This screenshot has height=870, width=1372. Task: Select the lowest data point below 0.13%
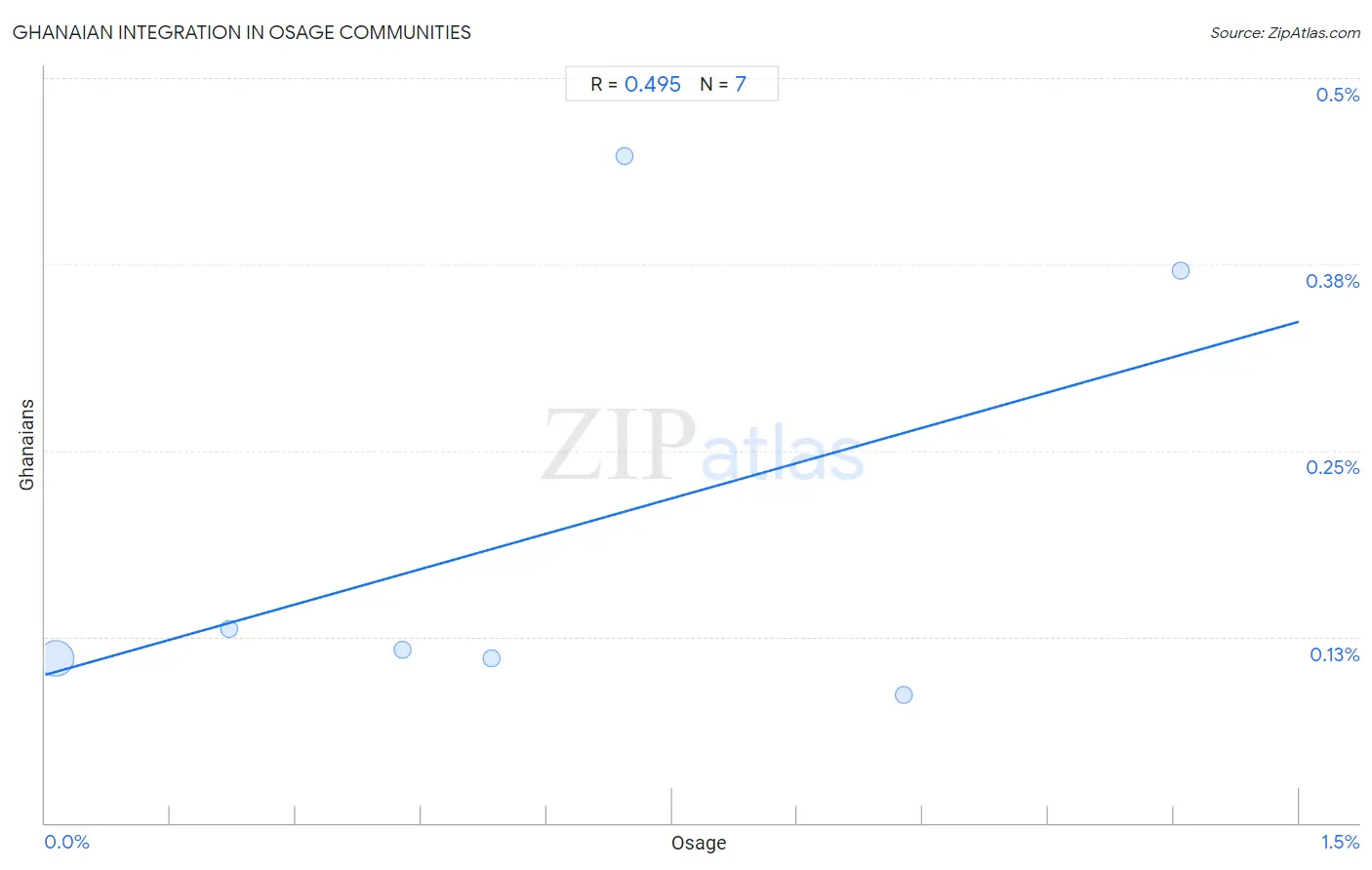[904, 694]
